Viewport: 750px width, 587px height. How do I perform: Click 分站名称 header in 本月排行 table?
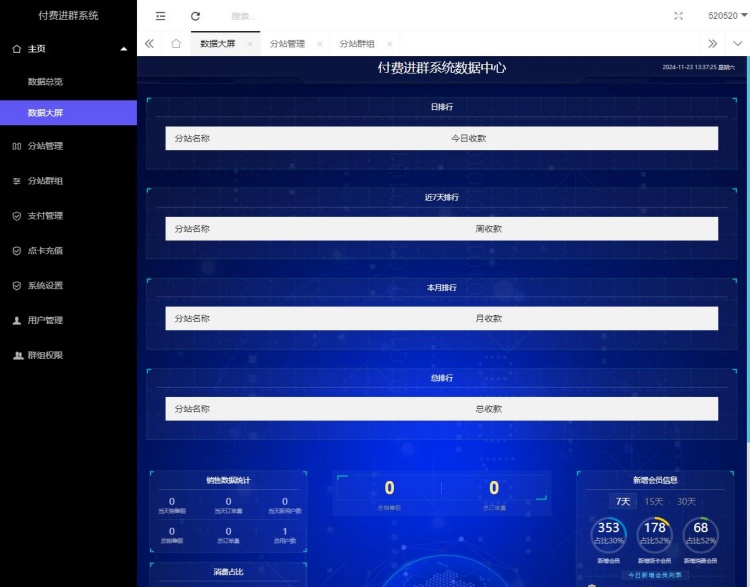click(x=192, y=319)
